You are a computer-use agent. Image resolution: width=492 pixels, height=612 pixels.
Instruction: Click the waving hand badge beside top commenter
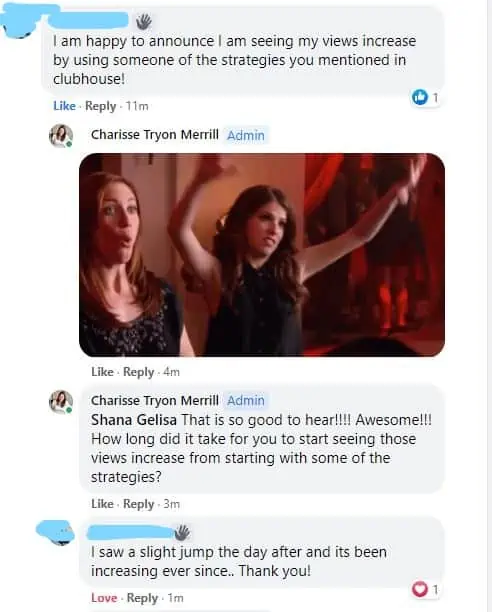click(144, 21)
